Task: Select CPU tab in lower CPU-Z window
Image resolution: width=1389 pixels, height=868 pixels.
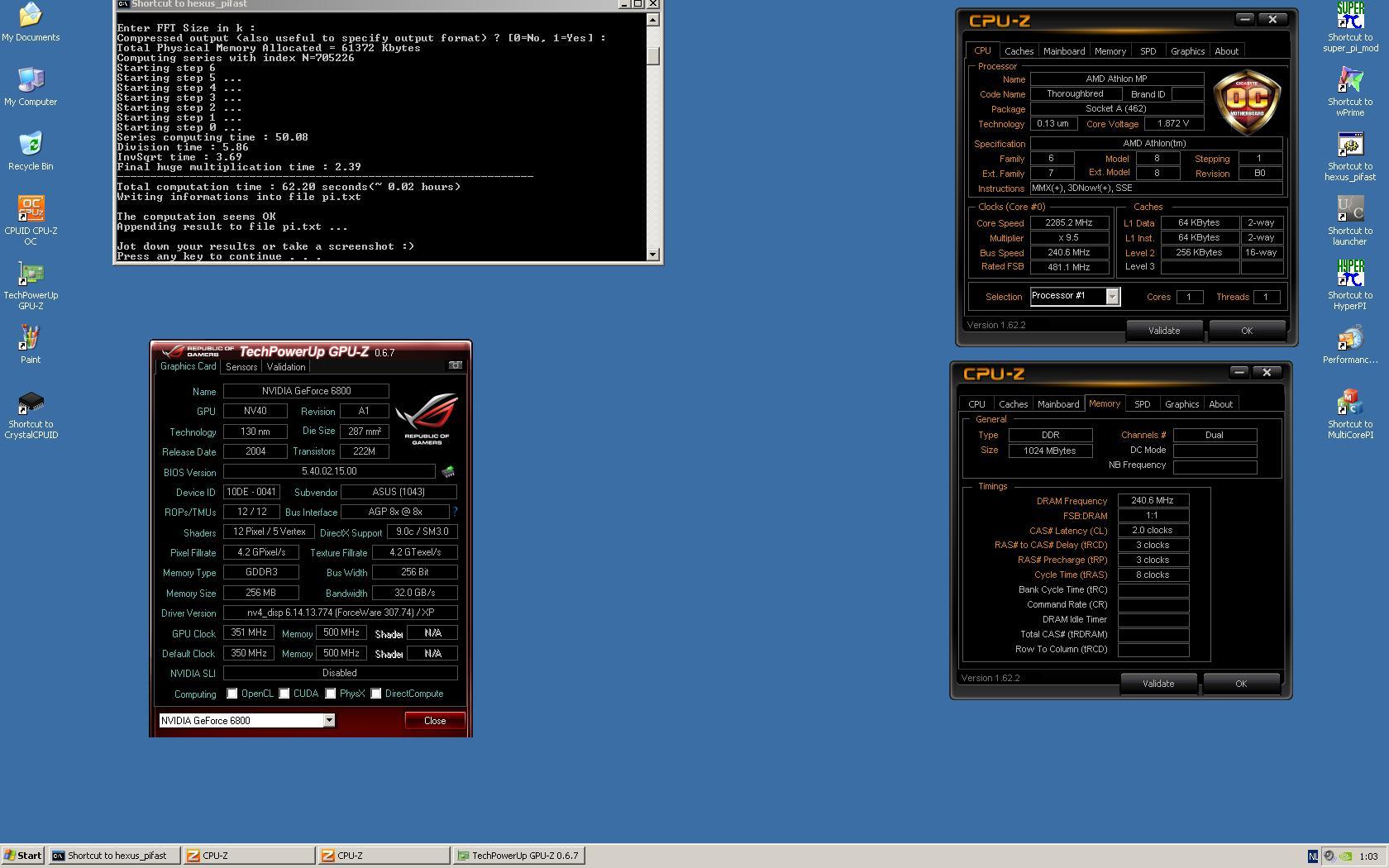Action: (976, 404)
